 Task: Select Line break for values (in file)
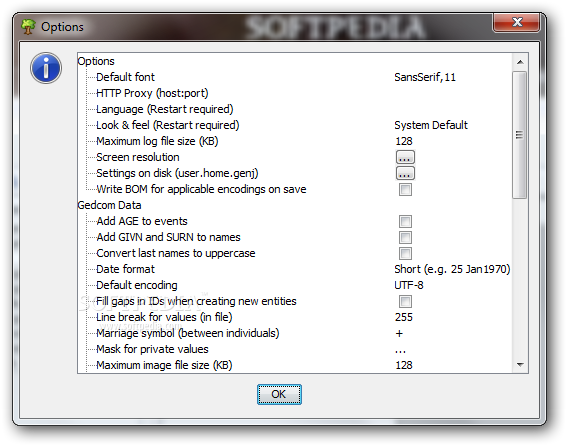tap(164, 317)
